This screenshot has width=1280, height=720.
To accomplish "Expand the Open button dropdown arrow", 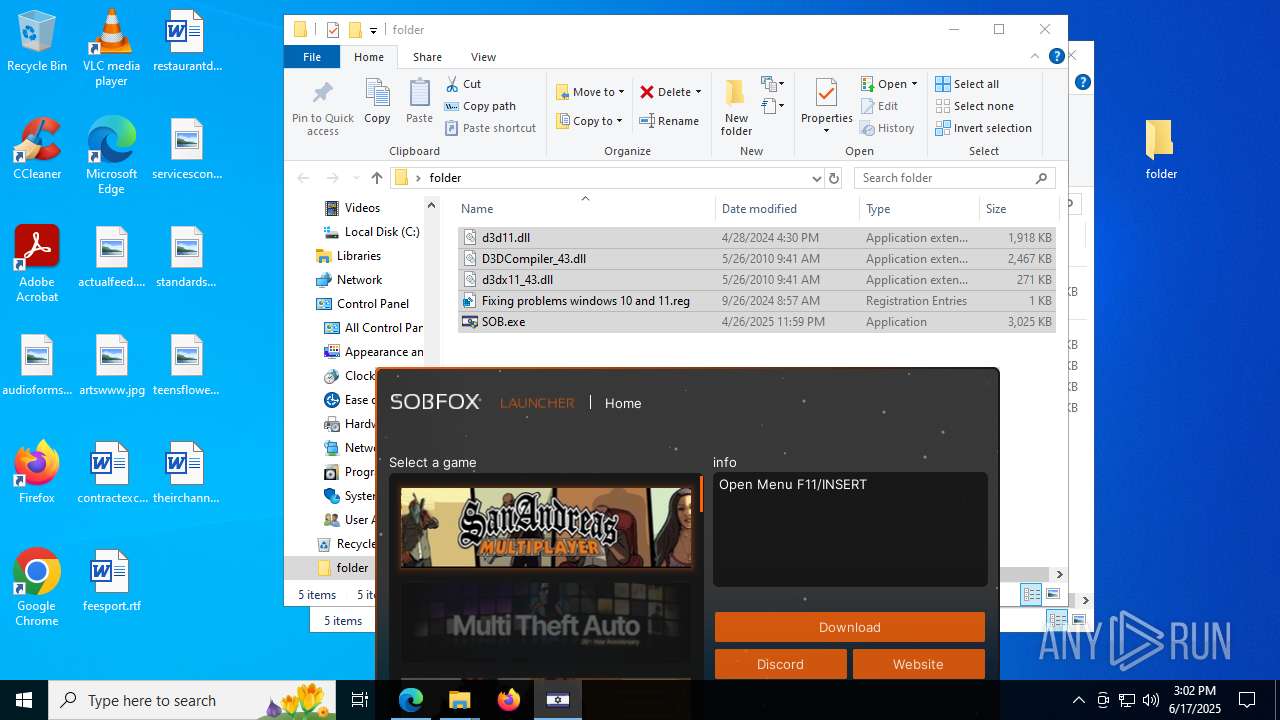I will pyautogui.click(x=914, y=84).
